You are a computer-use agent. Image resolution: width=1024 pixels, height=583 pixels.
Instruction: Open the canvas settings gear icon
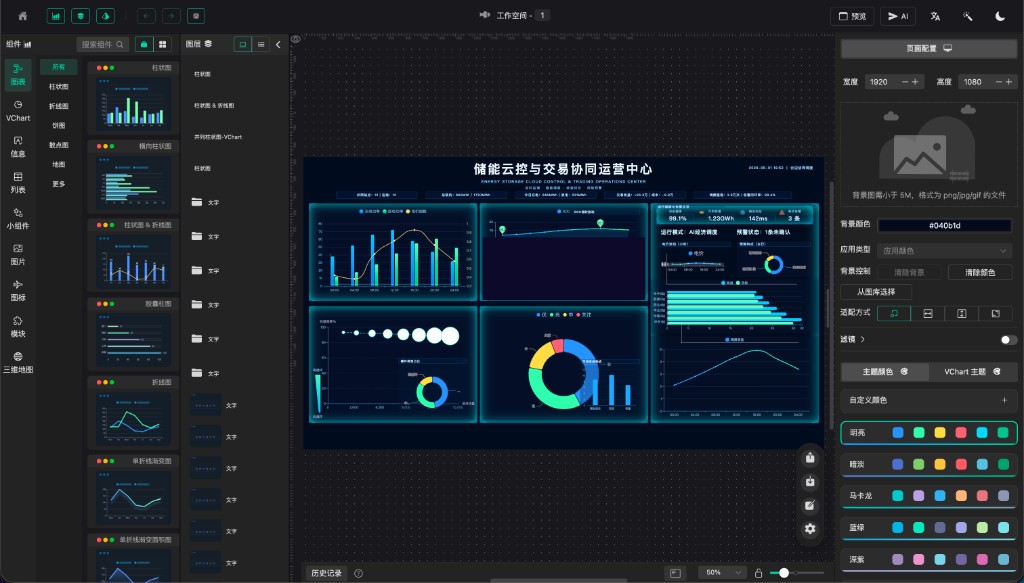pos(810,529)
